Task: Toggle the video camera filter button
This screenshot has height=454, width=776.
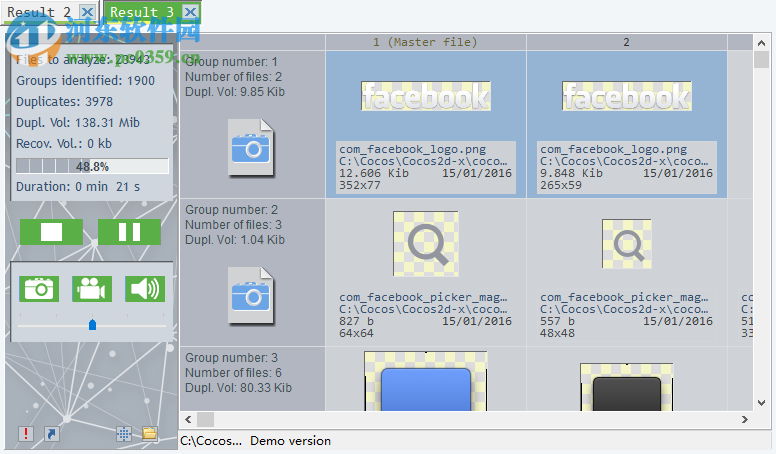Action: coord(92,289)
